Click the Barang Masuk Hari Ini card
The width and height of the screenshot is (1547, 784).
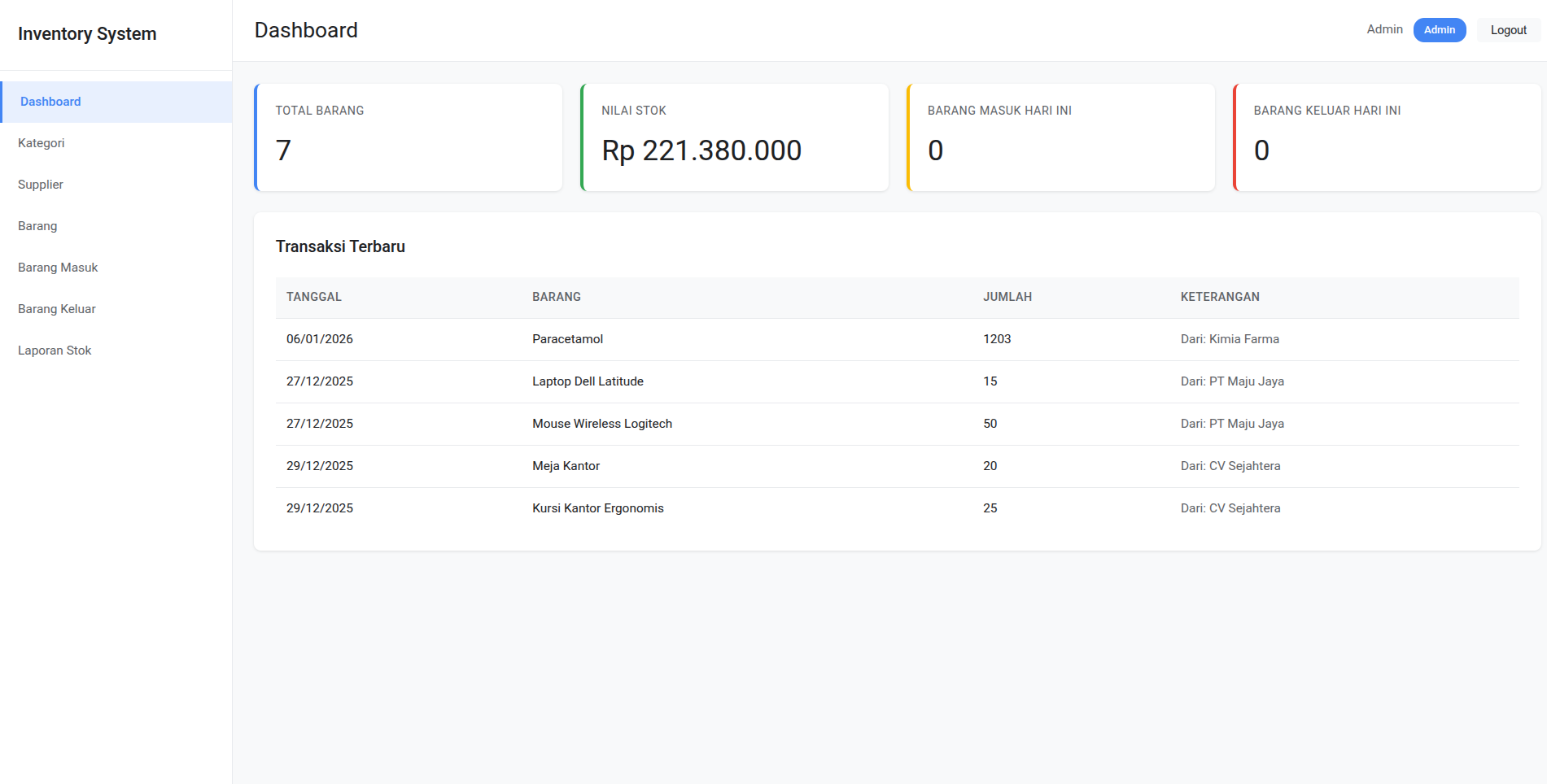1061,137
